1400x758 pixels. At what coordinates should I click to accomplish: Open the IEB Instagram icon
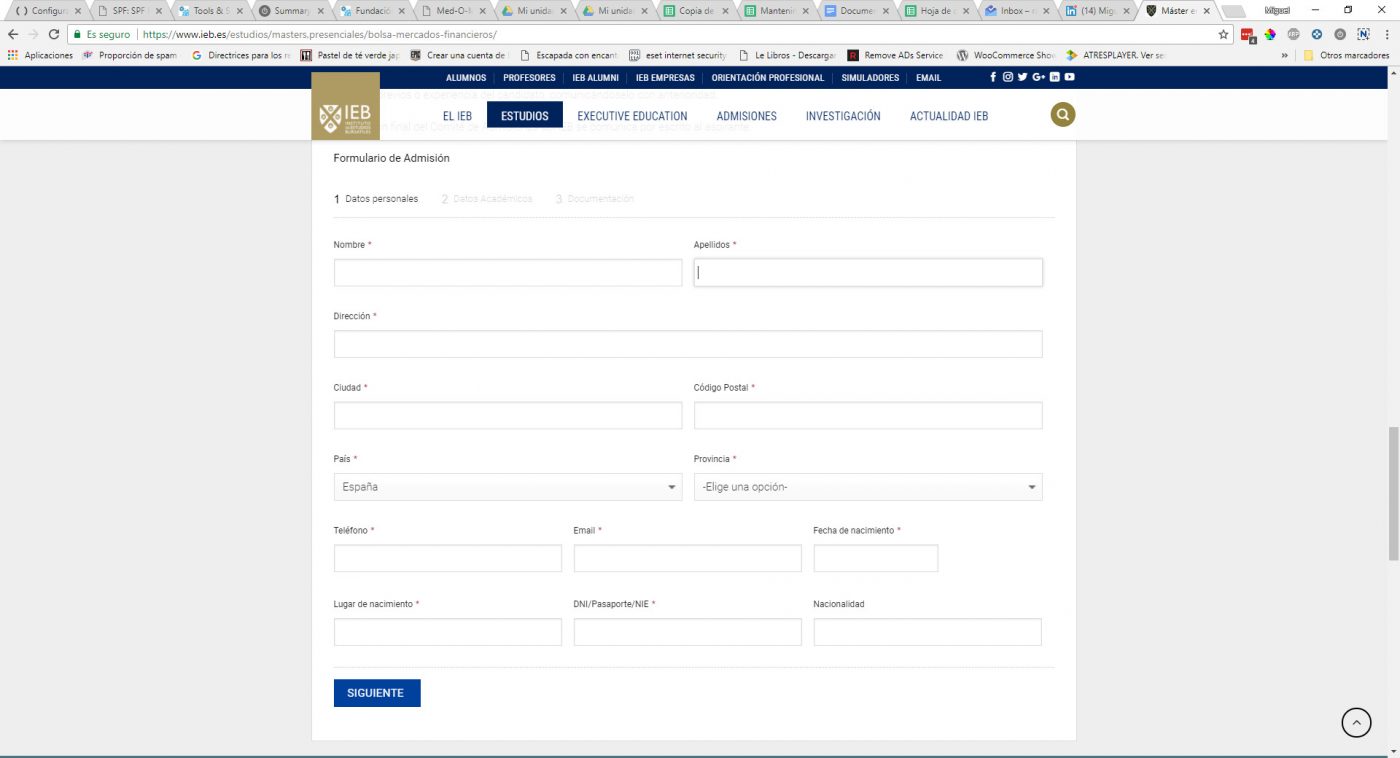click(1008, 77)
